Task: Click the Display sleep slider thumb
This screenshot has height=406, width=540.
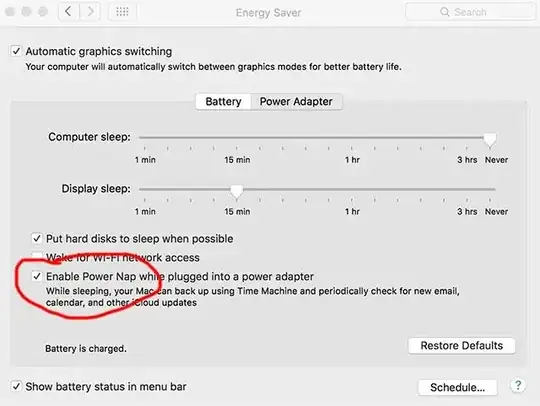Action: pyautogui.click(x=237, y=191)
